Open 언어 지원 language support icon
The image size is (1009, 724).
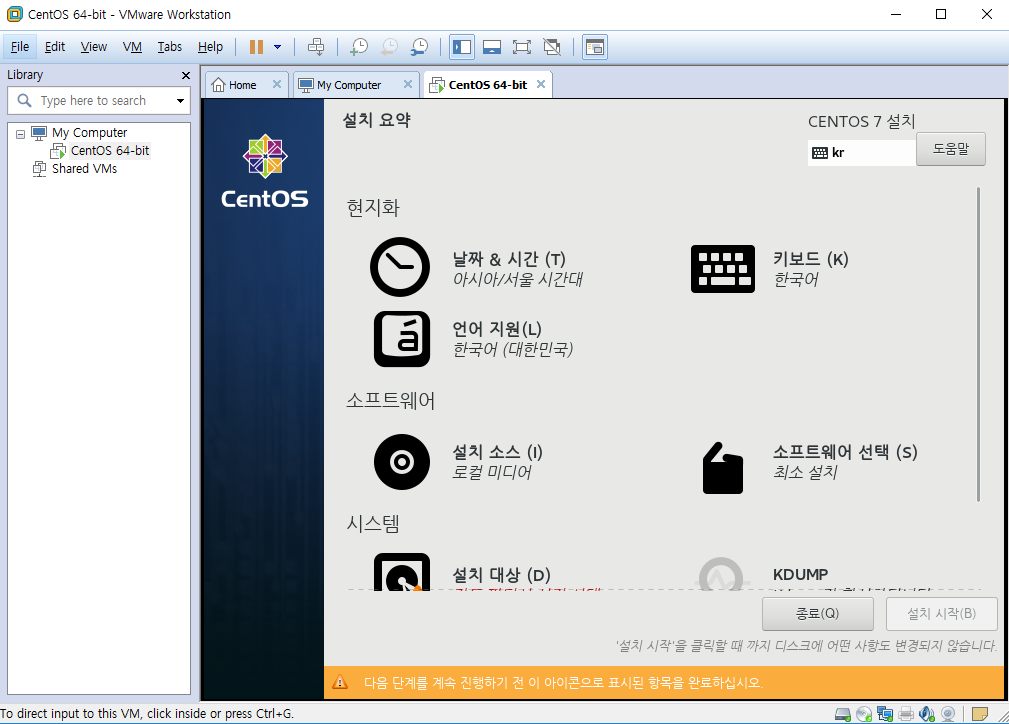(402, 339)
